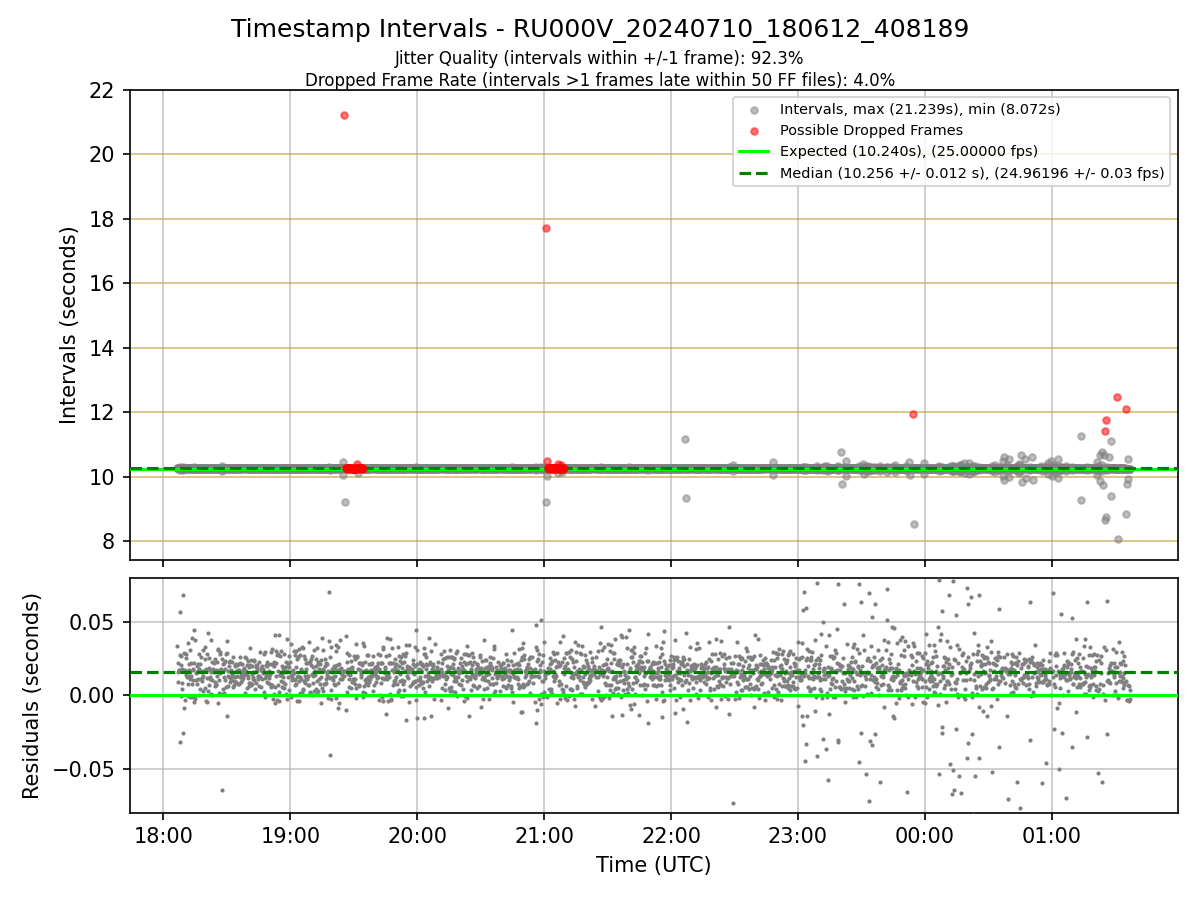This screenshot has width=1200, height=900.
Task: Click the dashed green line sample in legend
Action: [755, 173]
